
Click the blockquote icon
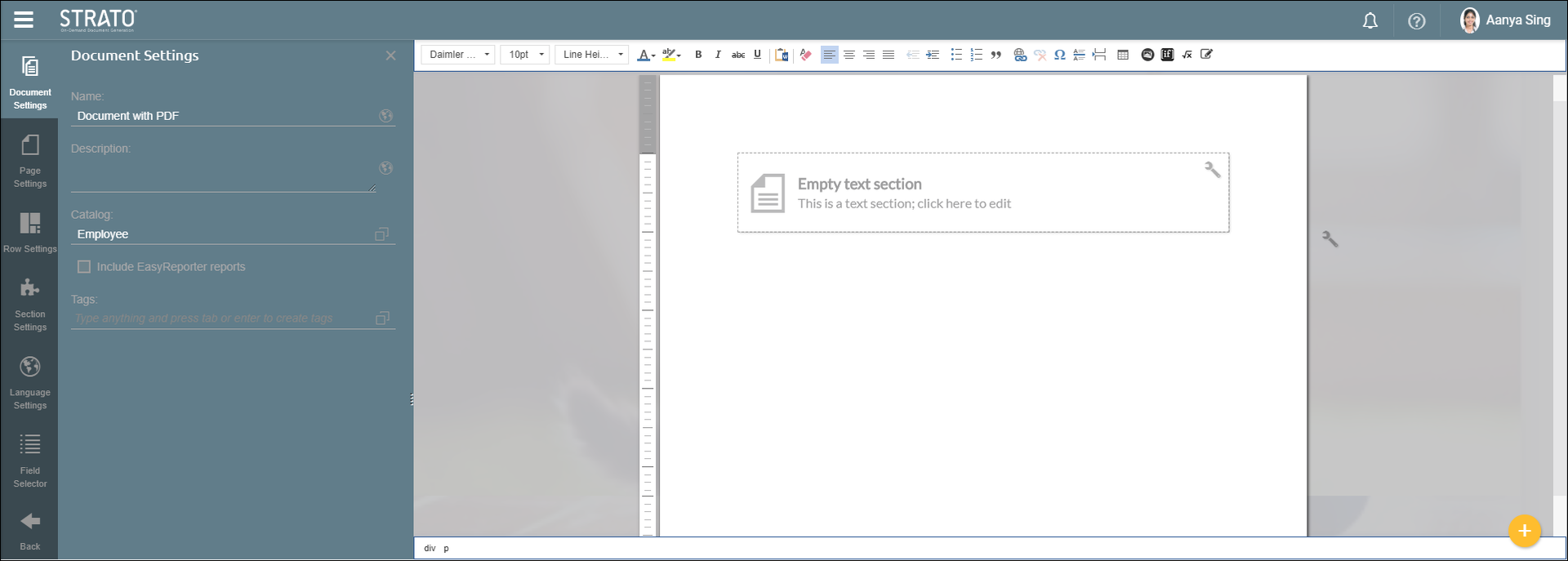point(996,55)
